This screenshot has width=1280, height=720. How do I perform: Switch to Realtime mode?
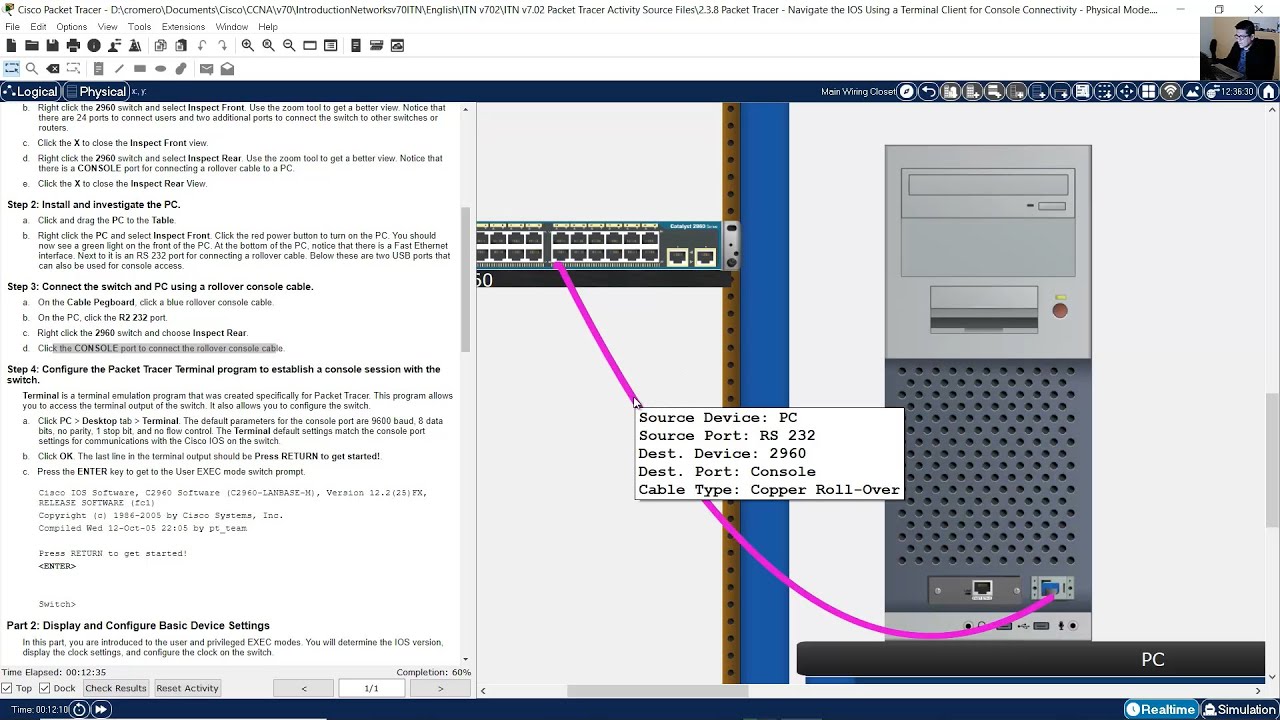(1160, 709)
